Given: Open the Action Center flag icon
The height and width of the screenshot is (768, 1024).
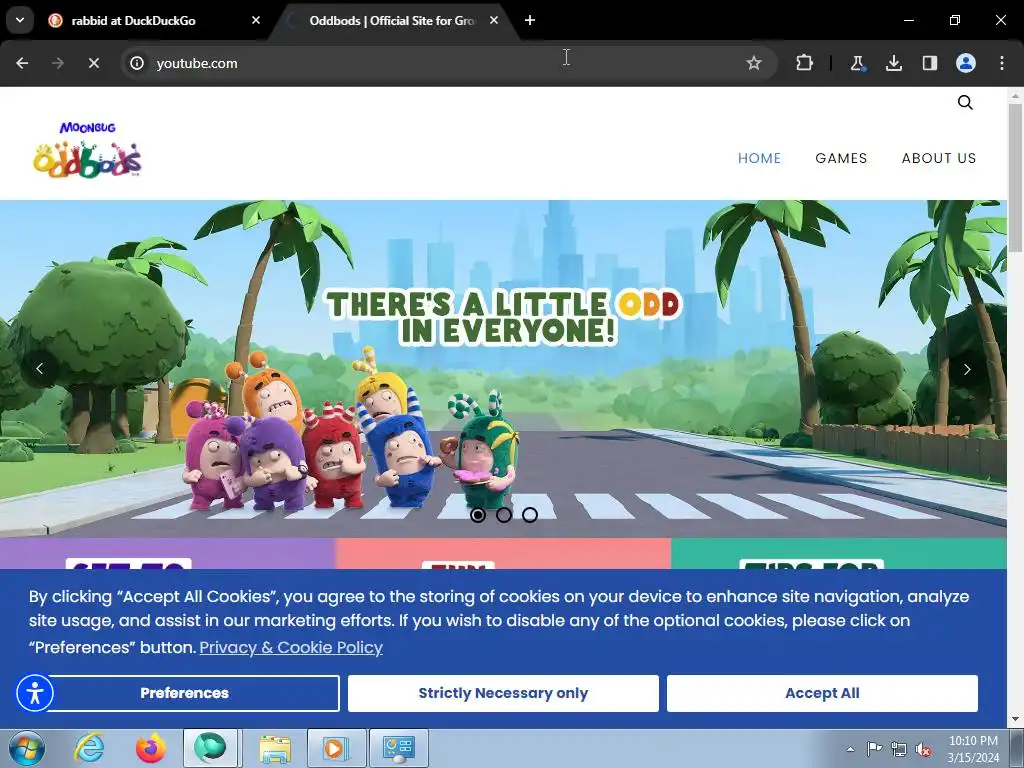Looking at the screenshot, I should [874, 749].
